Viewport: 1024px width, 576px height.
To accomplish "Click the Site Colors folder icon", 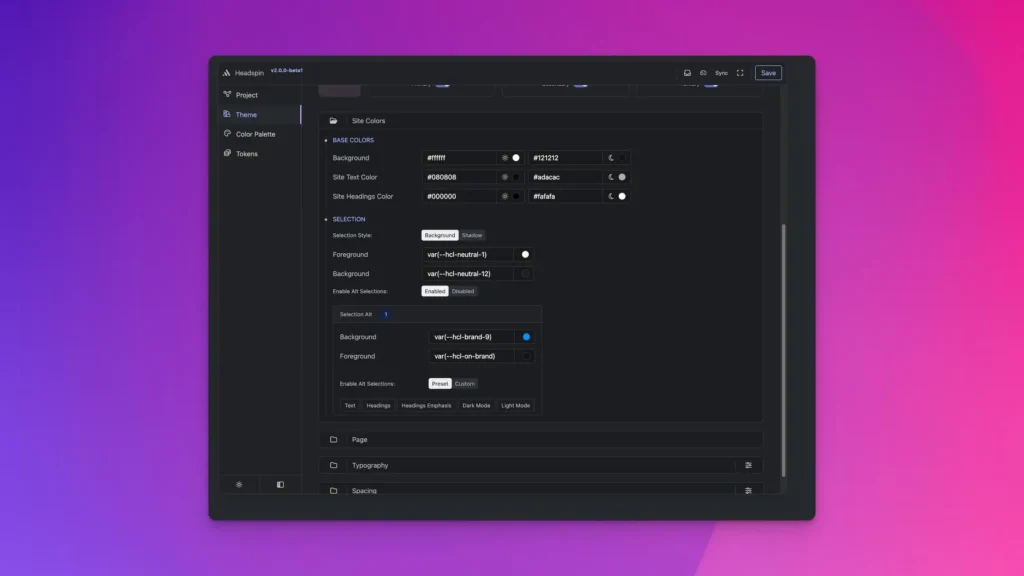I will (333, 120).
